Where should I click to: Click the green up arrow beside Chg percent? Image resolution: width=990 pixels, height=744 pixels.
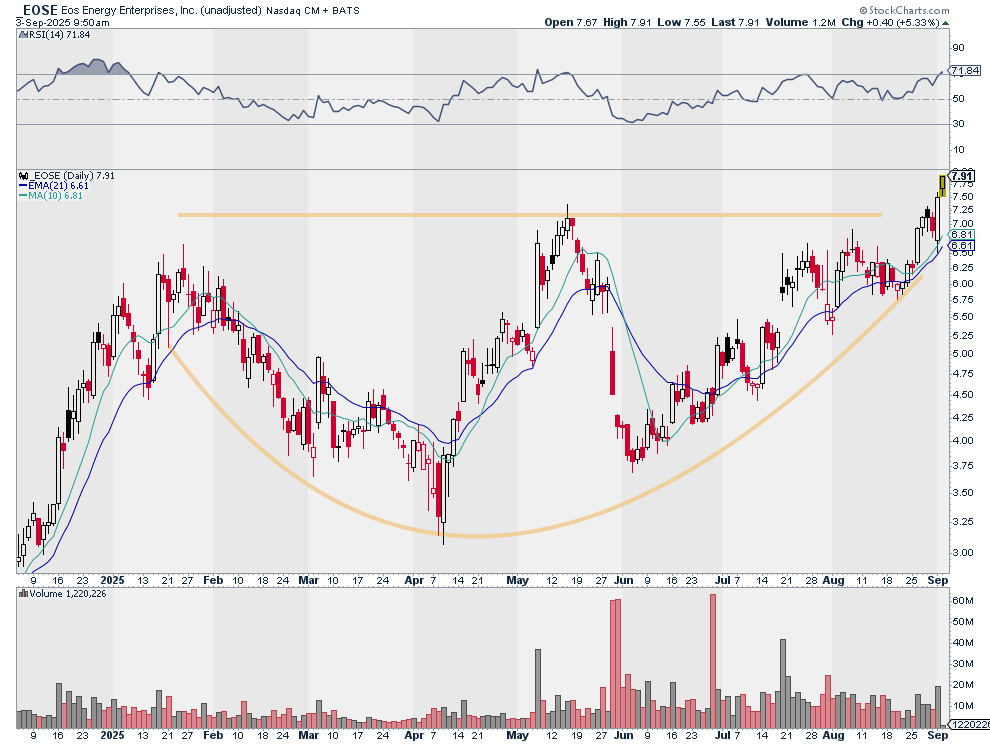[945, 23]
